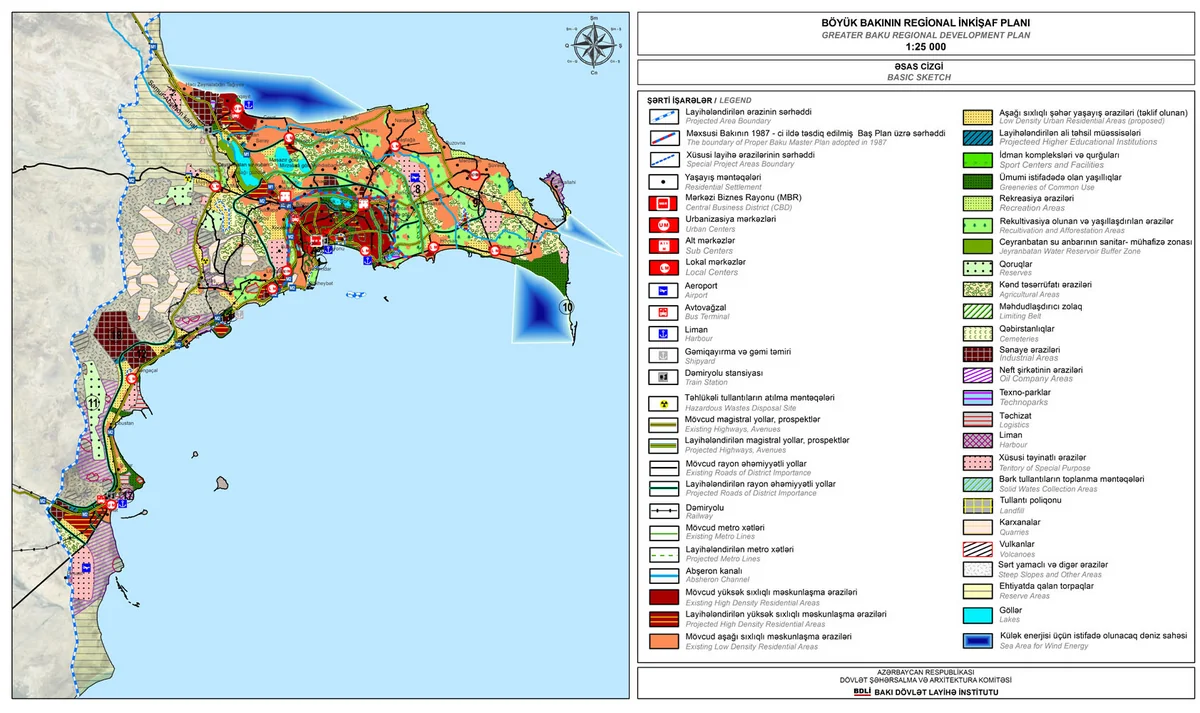
Task: Select the Cemeteries swatch
Action: (977, 332)
